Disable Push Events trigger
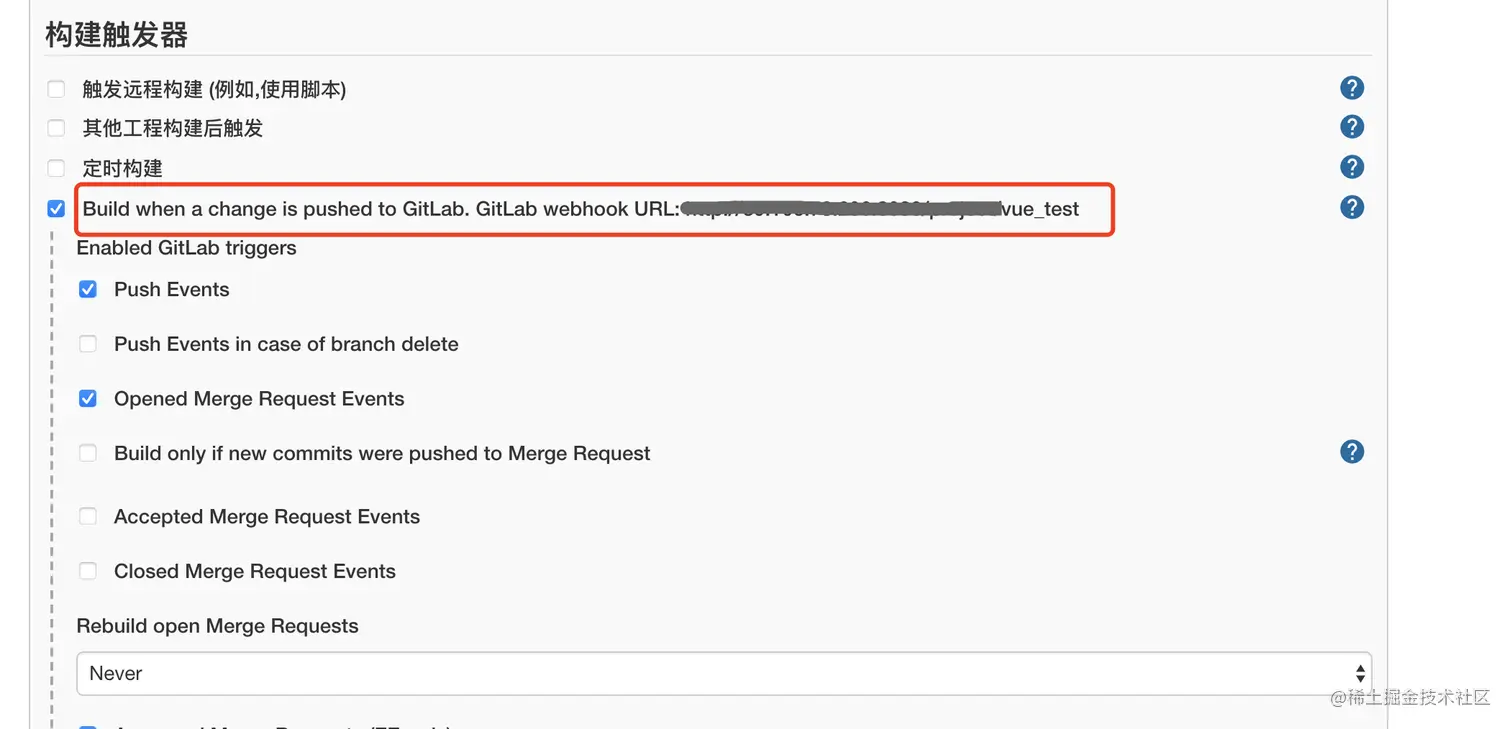1512x729 pixels. coord(88,290)
